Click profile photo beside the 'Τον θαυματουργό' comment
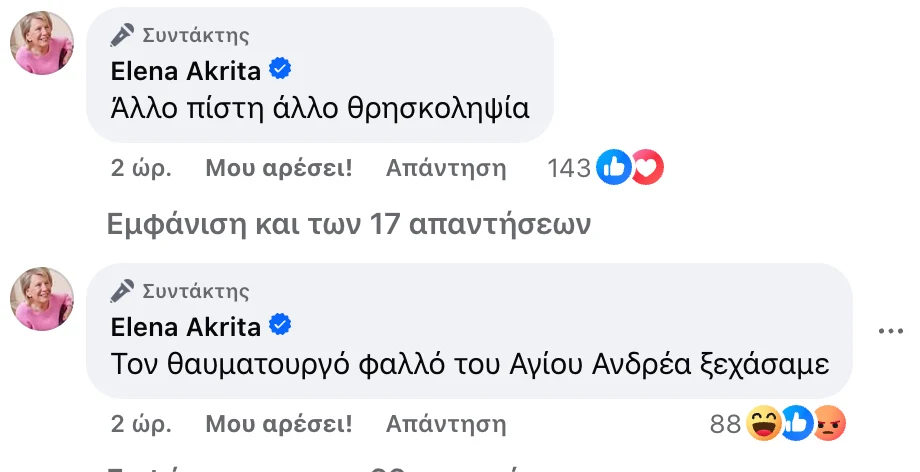The height and width of the screenshot is (472, 920). click(42, 300)
